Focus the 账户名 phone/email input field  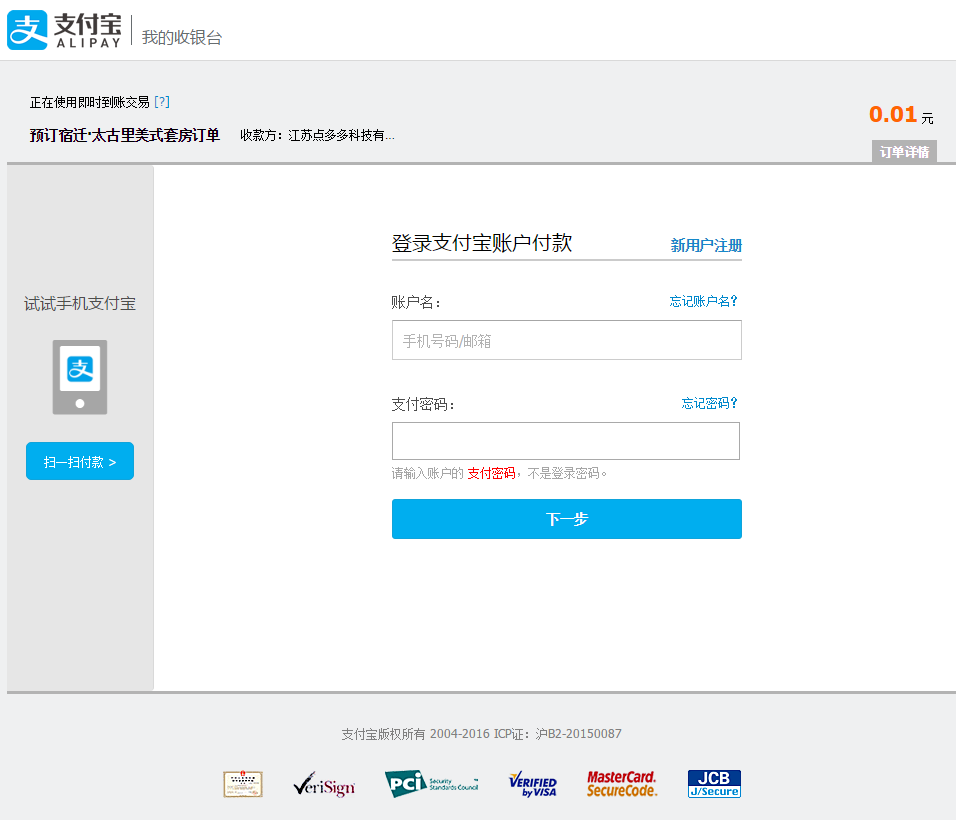[x=566, y=340]
